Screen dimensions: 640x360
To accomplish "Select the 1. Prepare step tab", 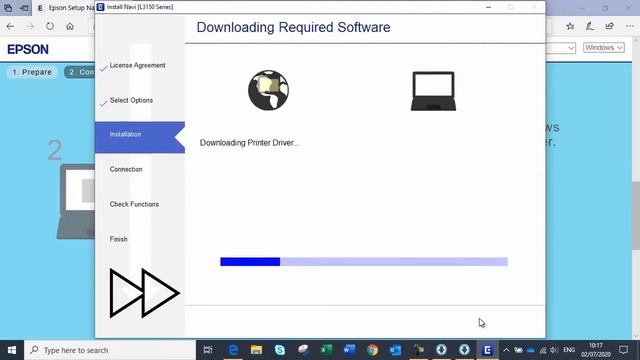I will click(32, 72).
